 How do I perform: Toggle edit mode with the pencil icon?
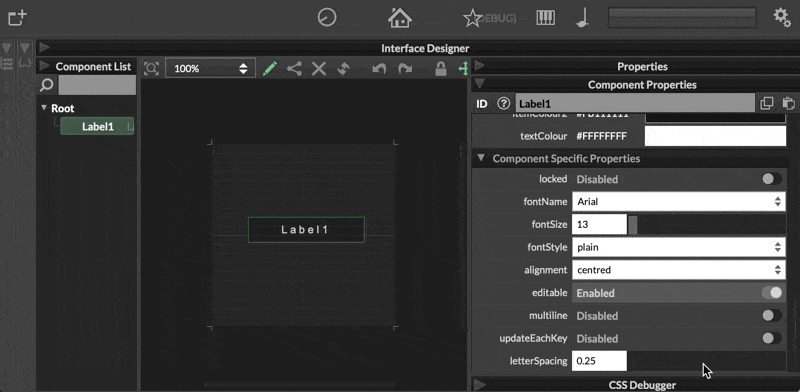(270, 68)
